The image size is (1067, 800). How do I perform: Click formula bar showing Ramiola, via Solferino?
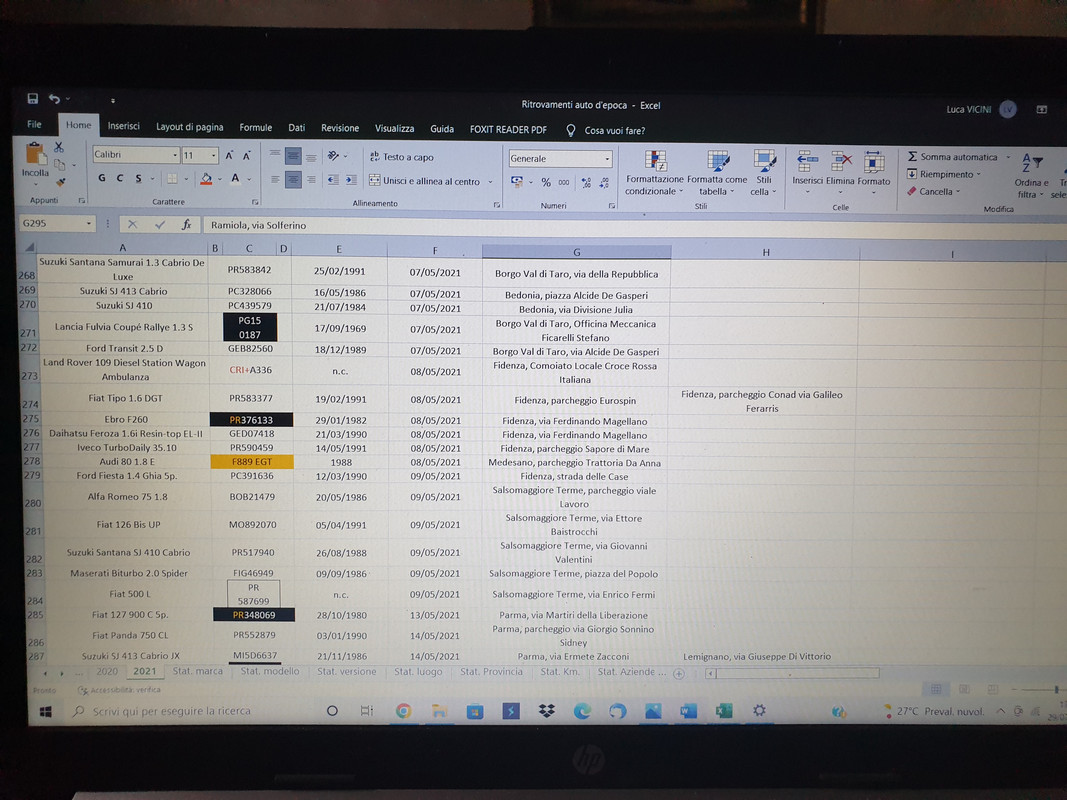pos(633,226)
